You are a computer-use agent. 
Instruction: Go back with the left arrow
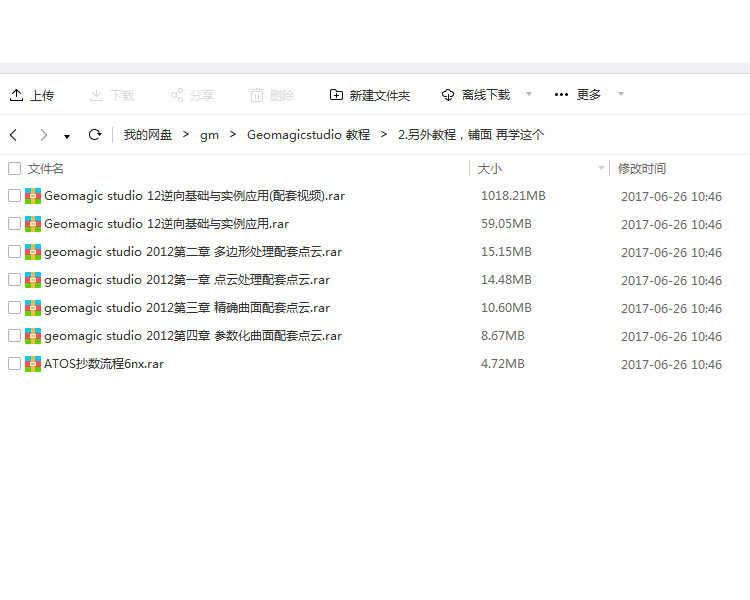[14, 135]
